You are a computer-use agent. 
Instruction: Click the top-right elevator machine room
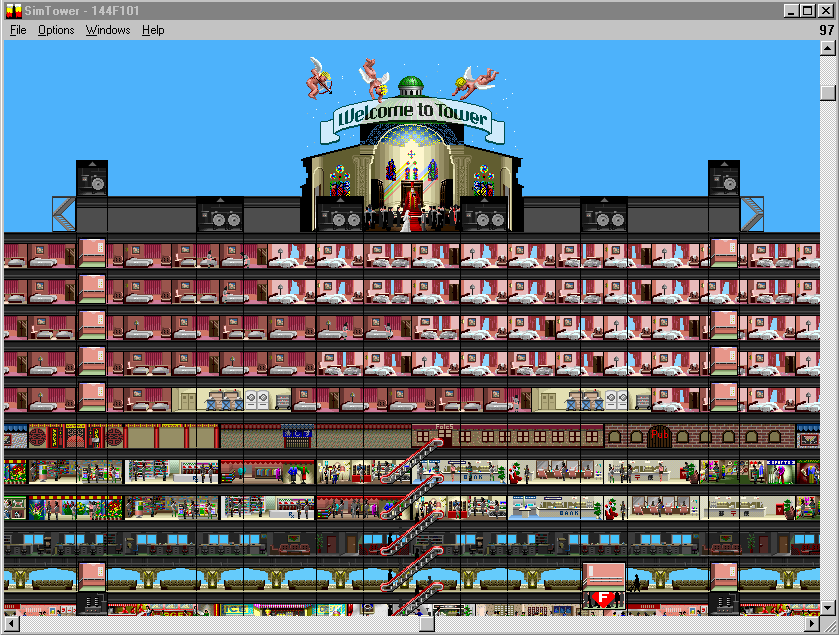click(x=723, y=178)
